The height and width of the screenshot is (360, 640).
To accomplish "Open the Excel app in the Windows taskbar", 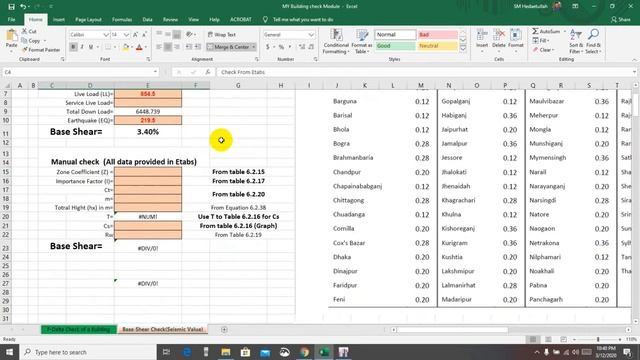I will tap(324, 352).
